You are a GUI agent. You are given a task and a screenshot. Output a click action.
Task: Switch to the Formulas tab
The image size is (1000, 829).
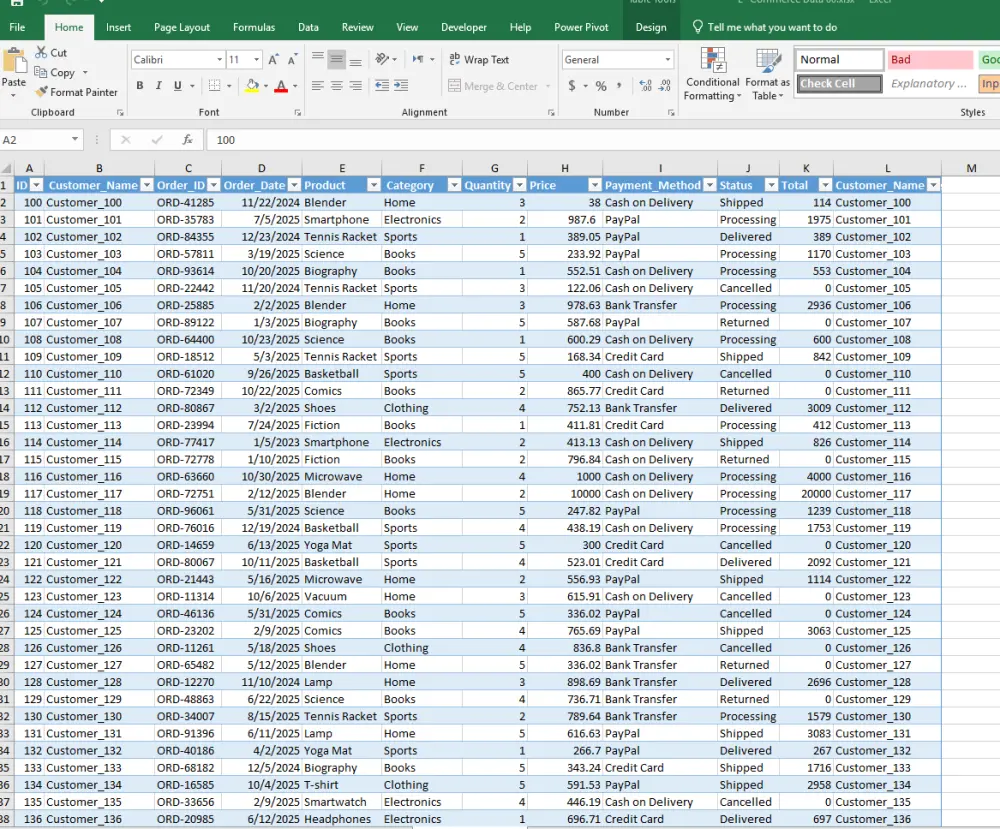(x=254, y=27)
